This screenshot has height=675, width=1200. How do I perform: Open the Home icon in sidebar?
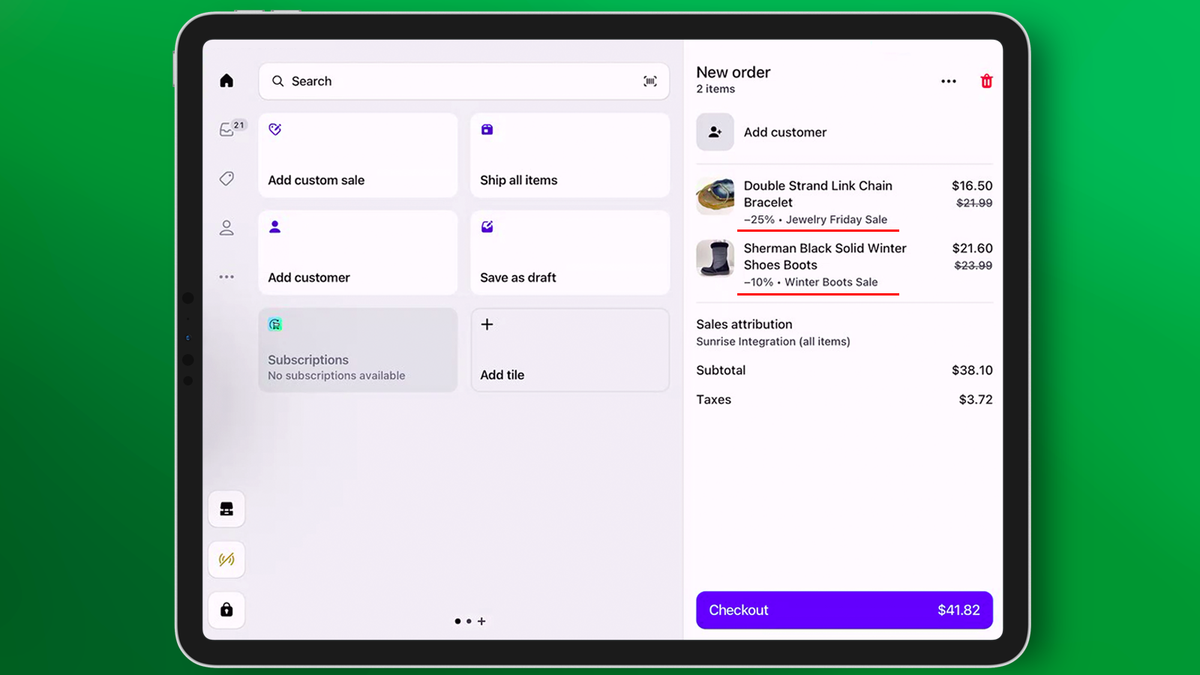227,81
